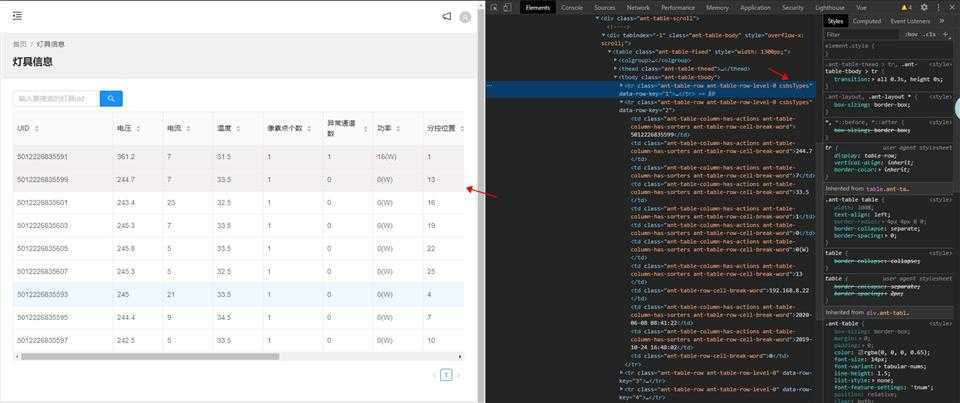Collapse the tr data-row-key 2 node
Image resolution: width=960 pixels, height=403 pixels.
(622, 102)
